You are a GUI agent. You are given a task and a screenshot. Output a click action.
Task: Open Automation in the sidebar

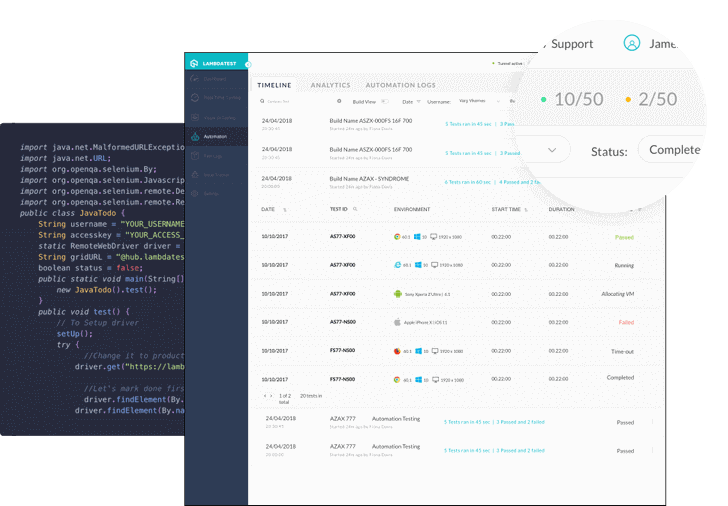pos(214,136)
